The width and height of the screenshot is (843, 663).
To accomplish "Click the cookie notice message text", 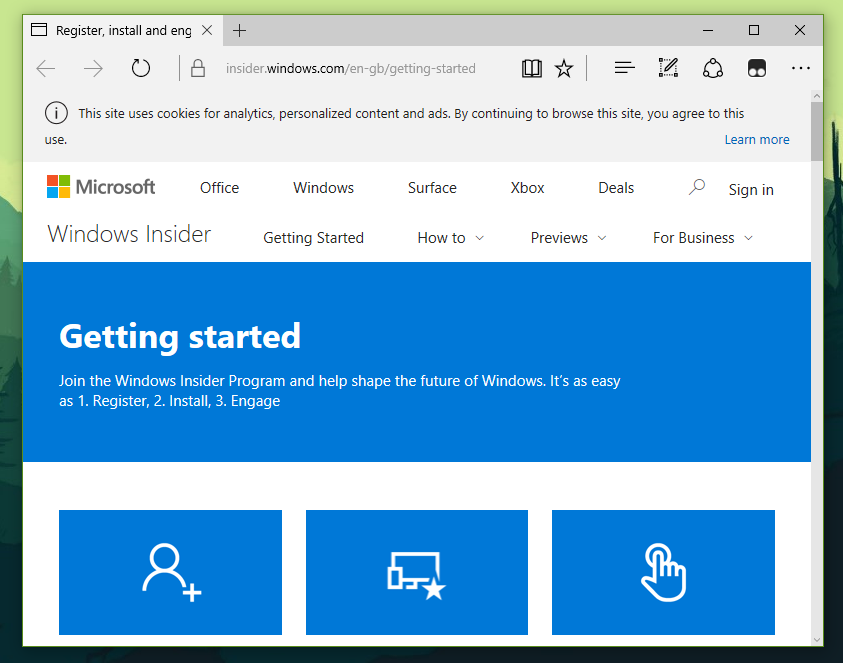I will [394, 126].
